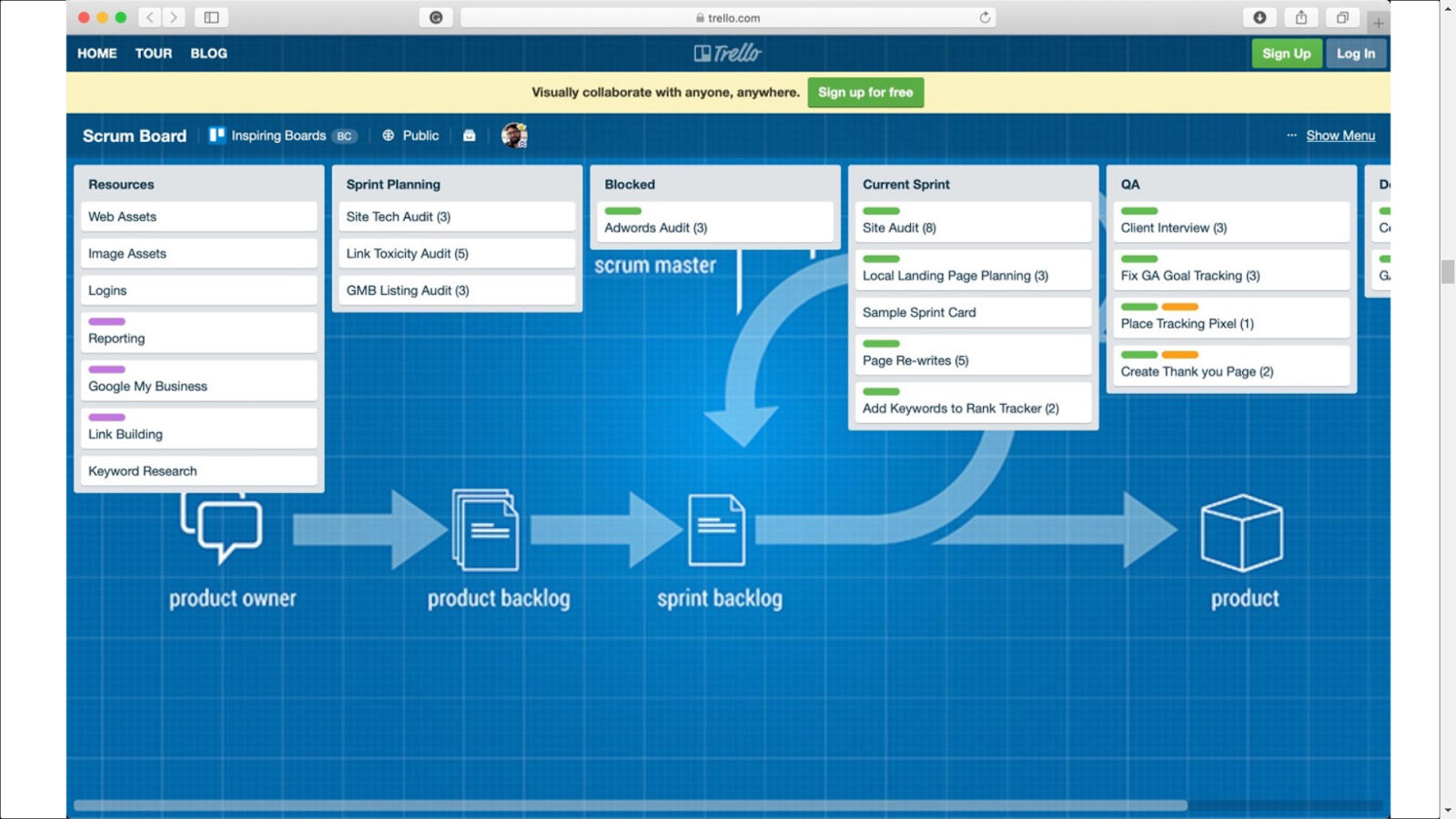The width and height of the screenshot is (1456, 819).
Task: Open the Sample Sprint Card
Action: (974, 312)
